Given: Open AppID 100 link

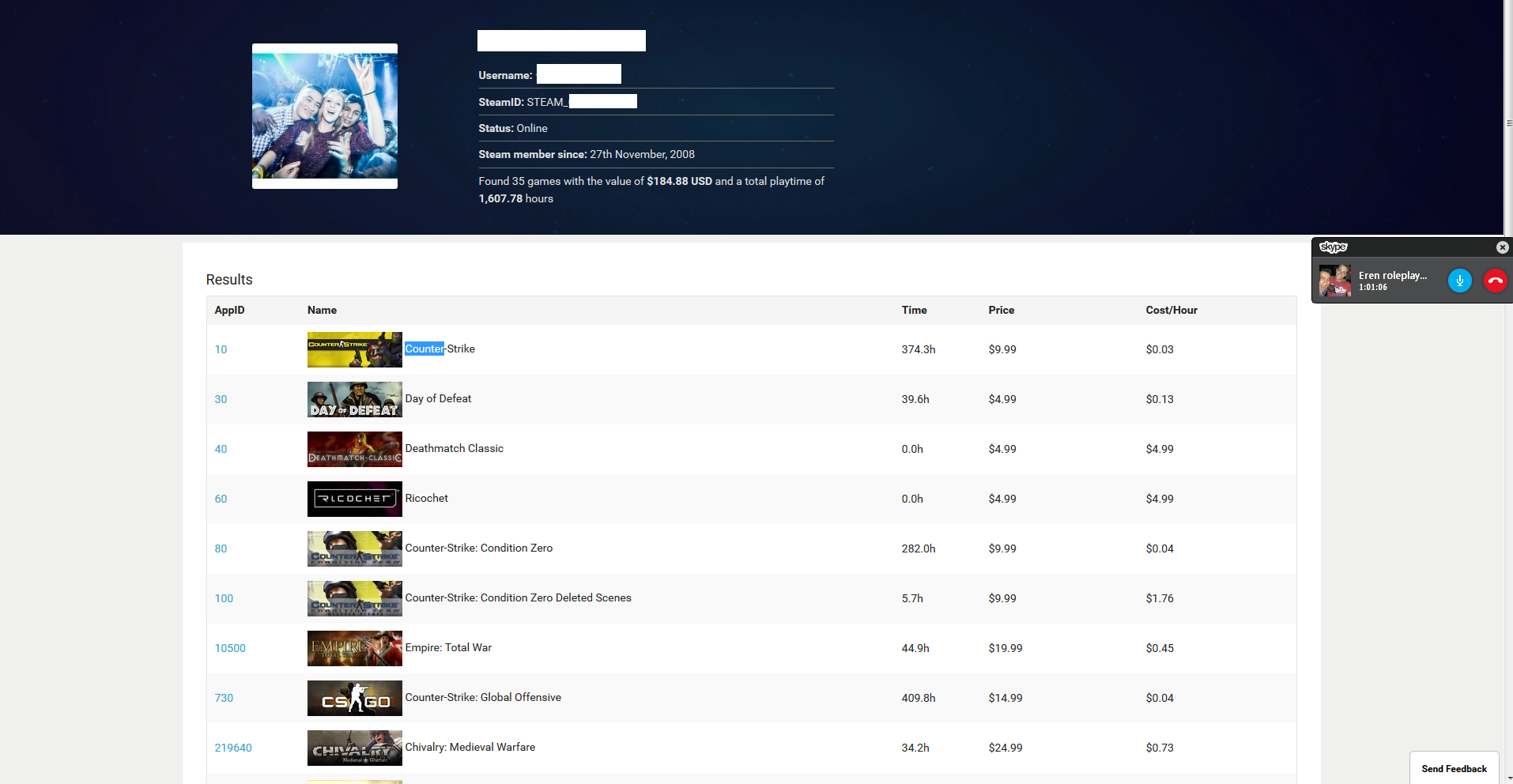Looking at the screenshot, I should click(224, 598).
